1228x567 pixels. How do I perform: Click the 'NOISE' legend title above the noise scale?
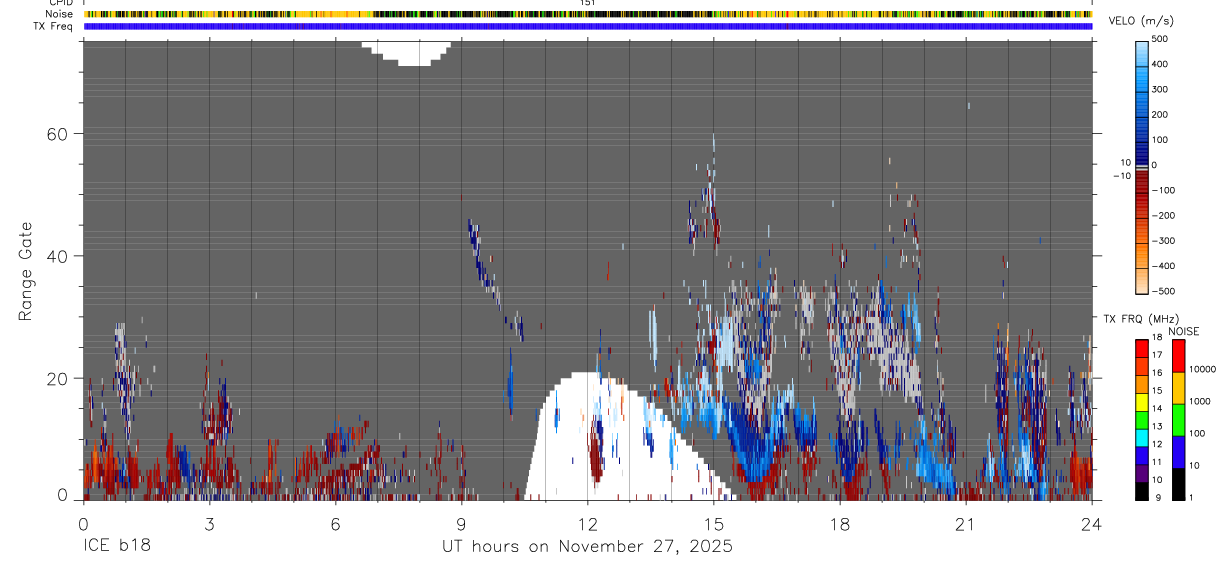click(x=1185, y=331)
